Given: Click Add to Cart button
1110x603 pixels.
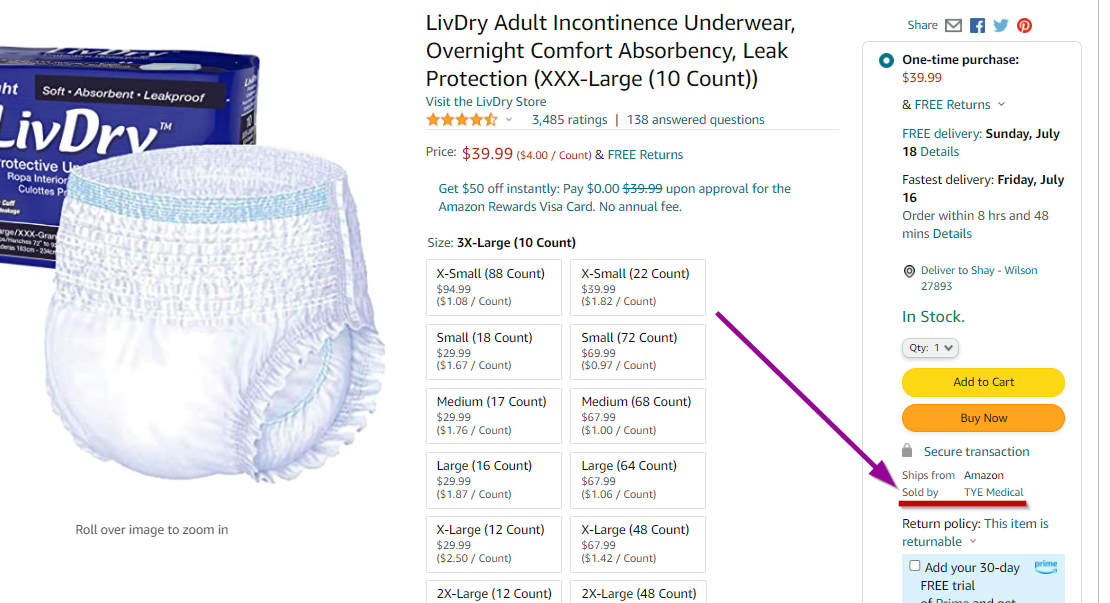Looking at the screenshot, I should tap(983, 382).
